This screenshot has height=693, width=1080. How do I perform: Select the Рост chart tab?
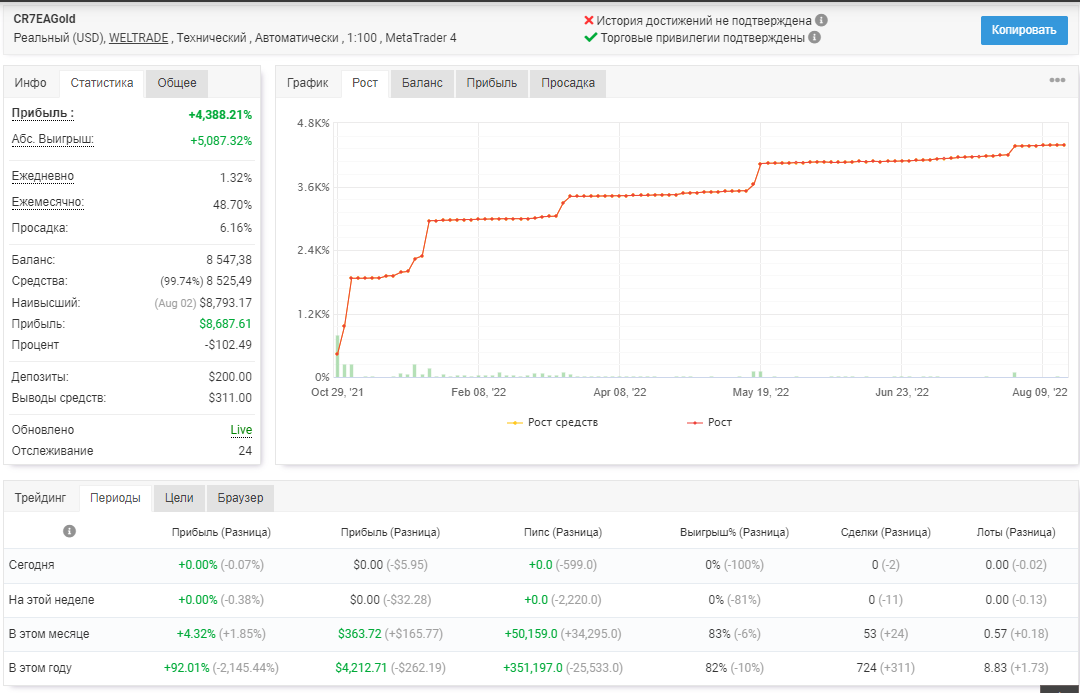(365, 83)
